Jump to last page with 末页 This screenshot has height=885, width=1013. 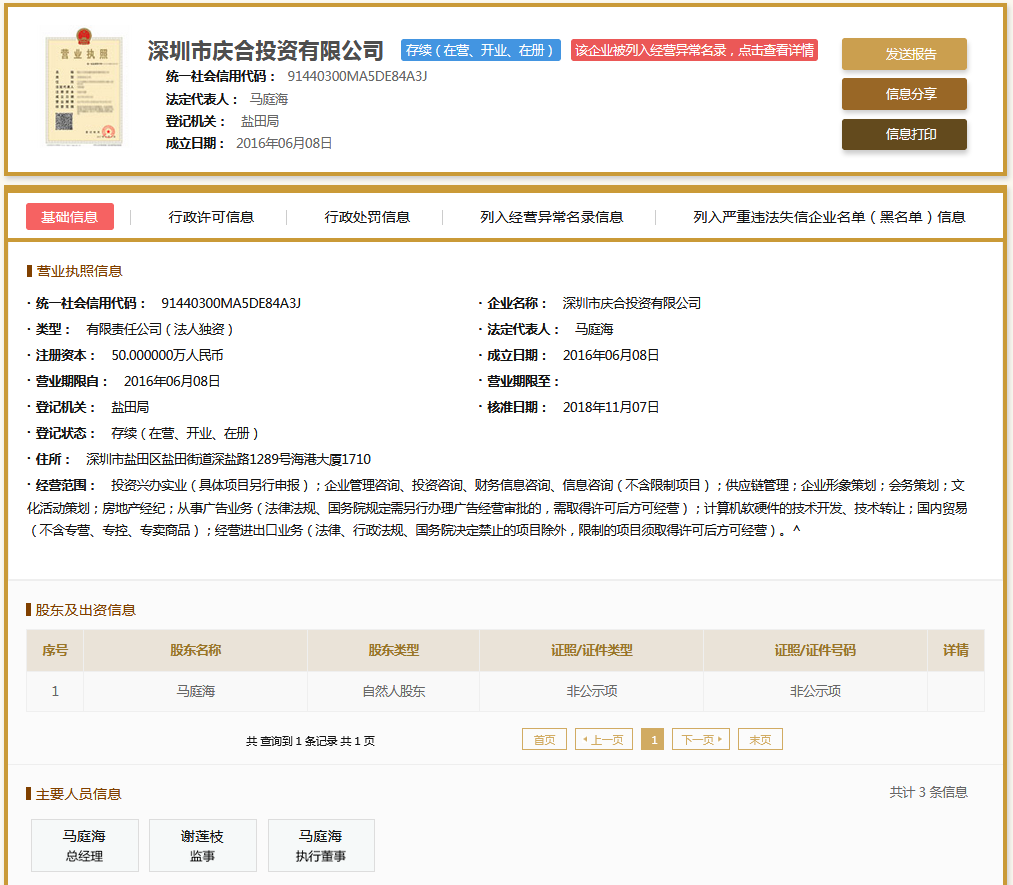point(760,740)
